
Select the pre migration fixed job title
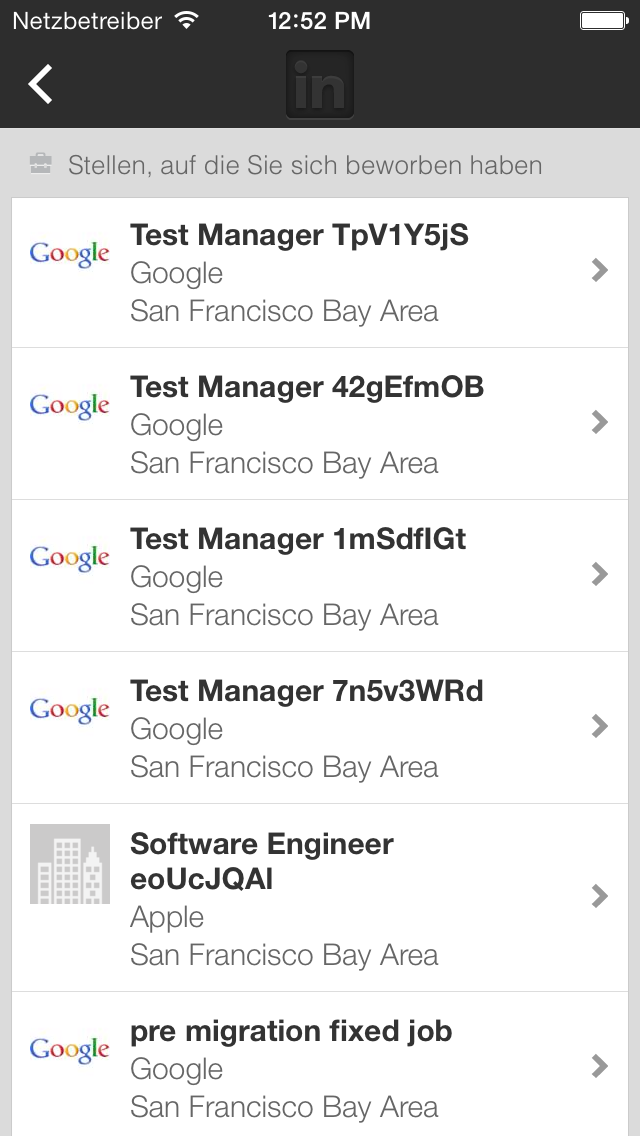pyautogui.click(x=291, y=1032)
